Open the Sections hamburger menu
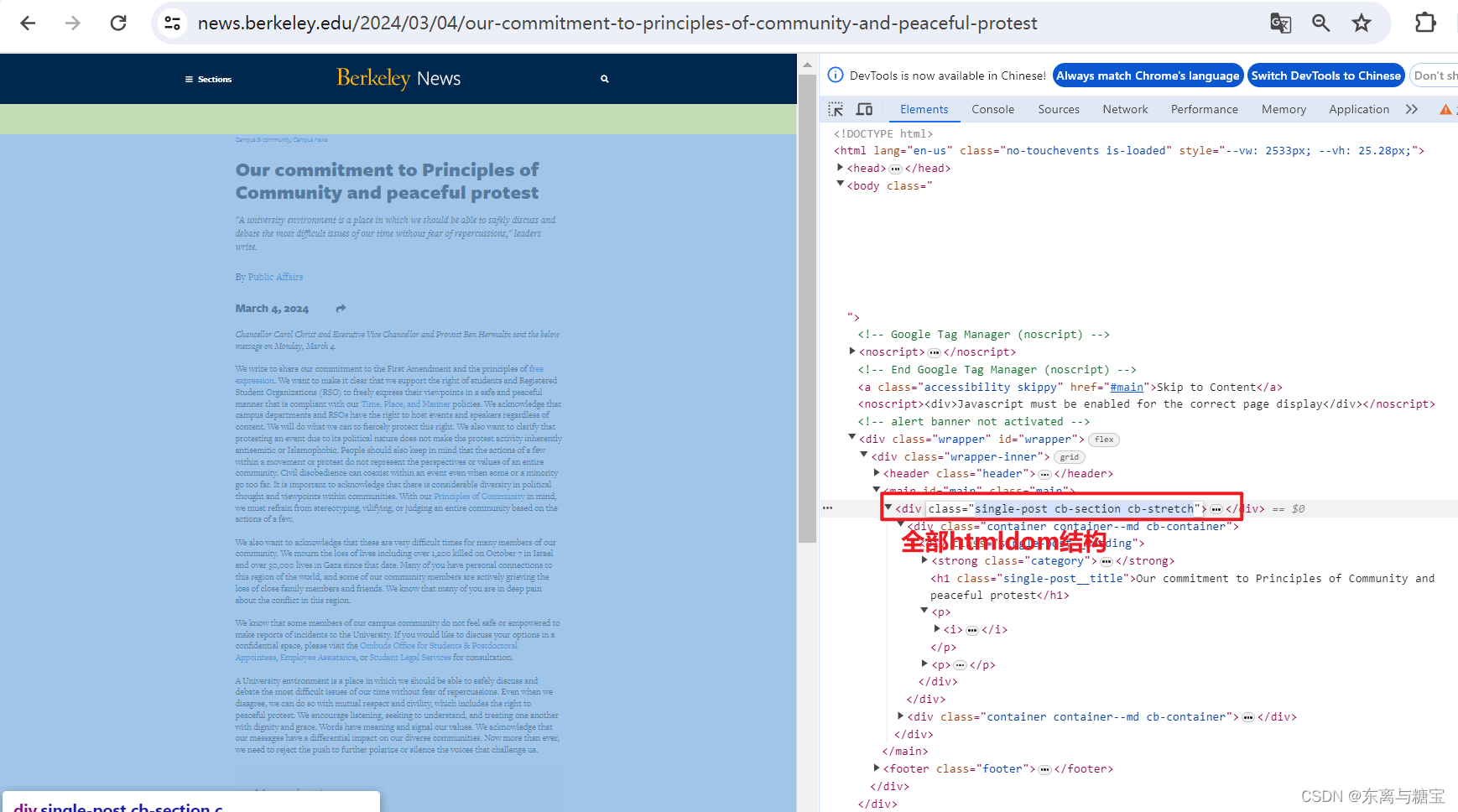Image resolution: width=1458 pixels, height=812 pixels. tap(208, 79)
